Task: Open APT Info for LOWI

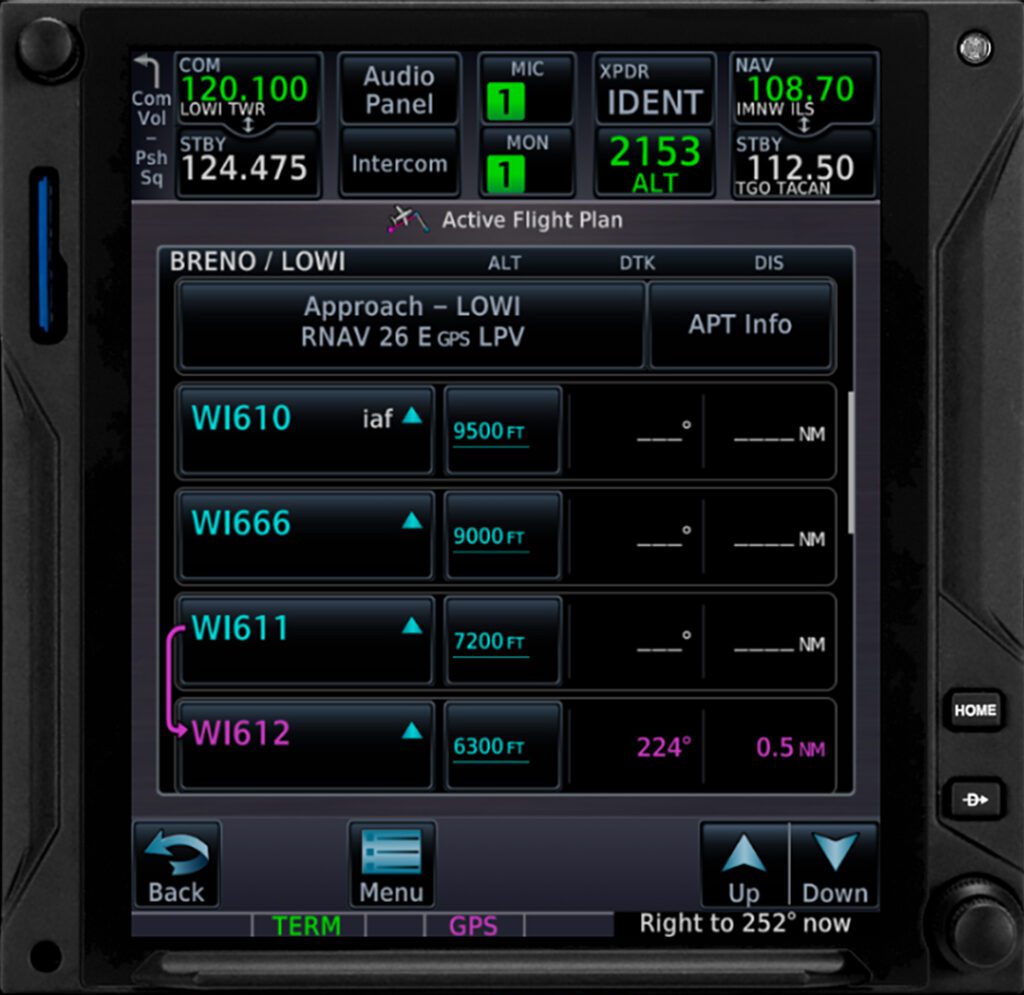Action: point(740,324)
